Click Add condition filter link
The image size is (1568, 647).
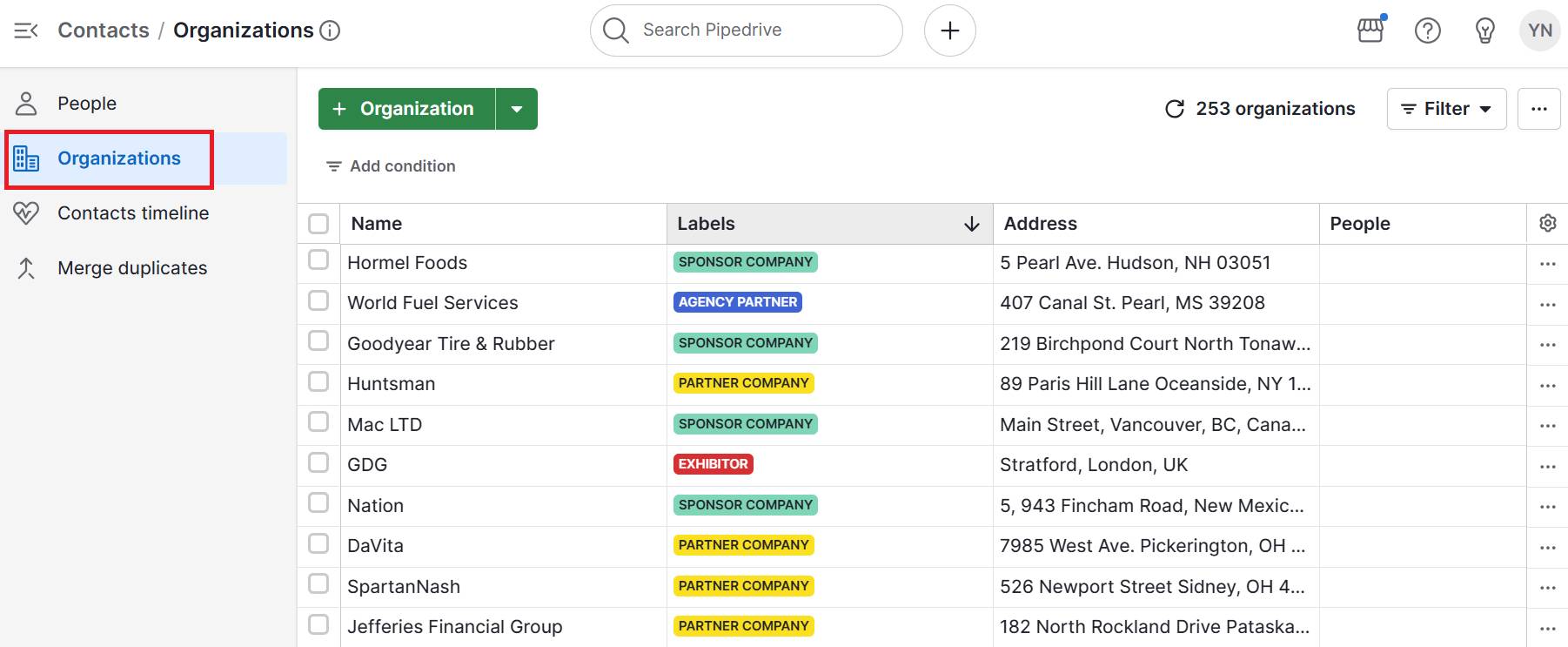click(391, 166)
